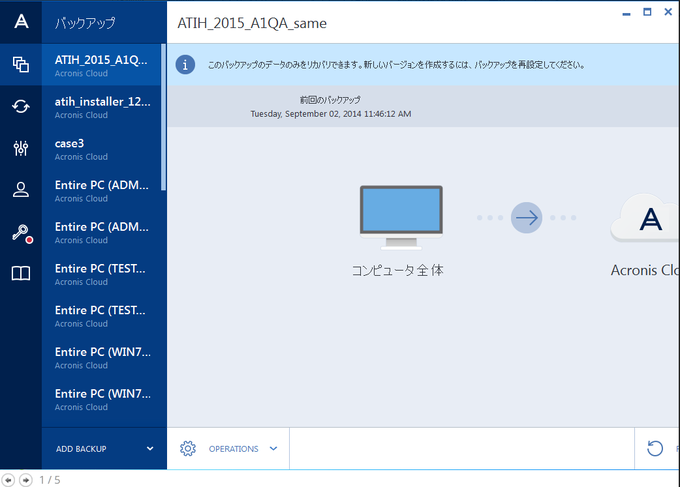Maximize the Acronis window
Viewport: 680px width, 487px height.
[x=647, y=12]
